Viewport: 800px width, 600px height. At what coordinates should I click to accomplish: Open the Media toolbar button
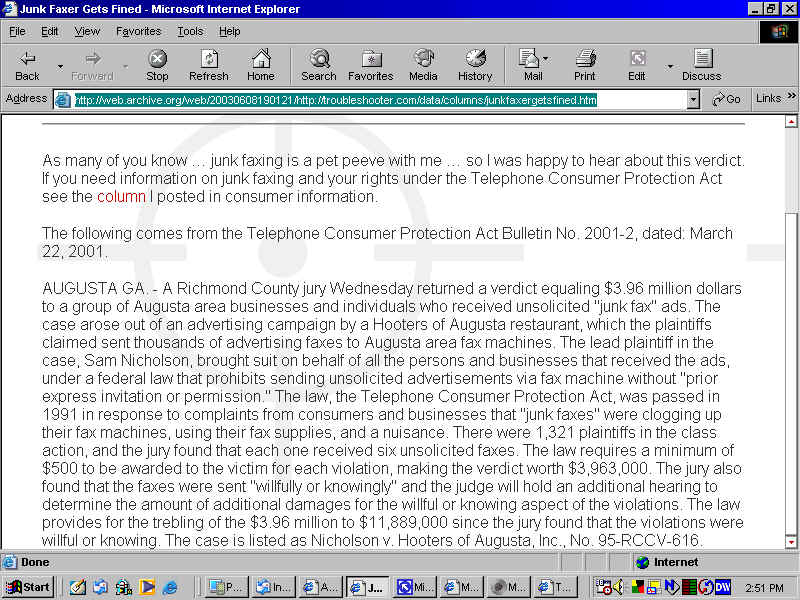coord(423,65)
